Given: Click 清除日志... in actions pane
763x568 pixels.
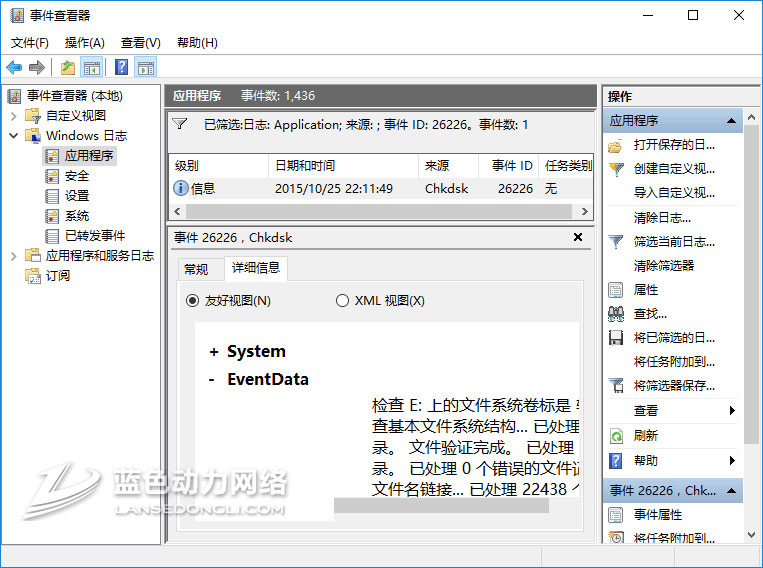Looking at the screenshot, I should [x=661, y=217].
